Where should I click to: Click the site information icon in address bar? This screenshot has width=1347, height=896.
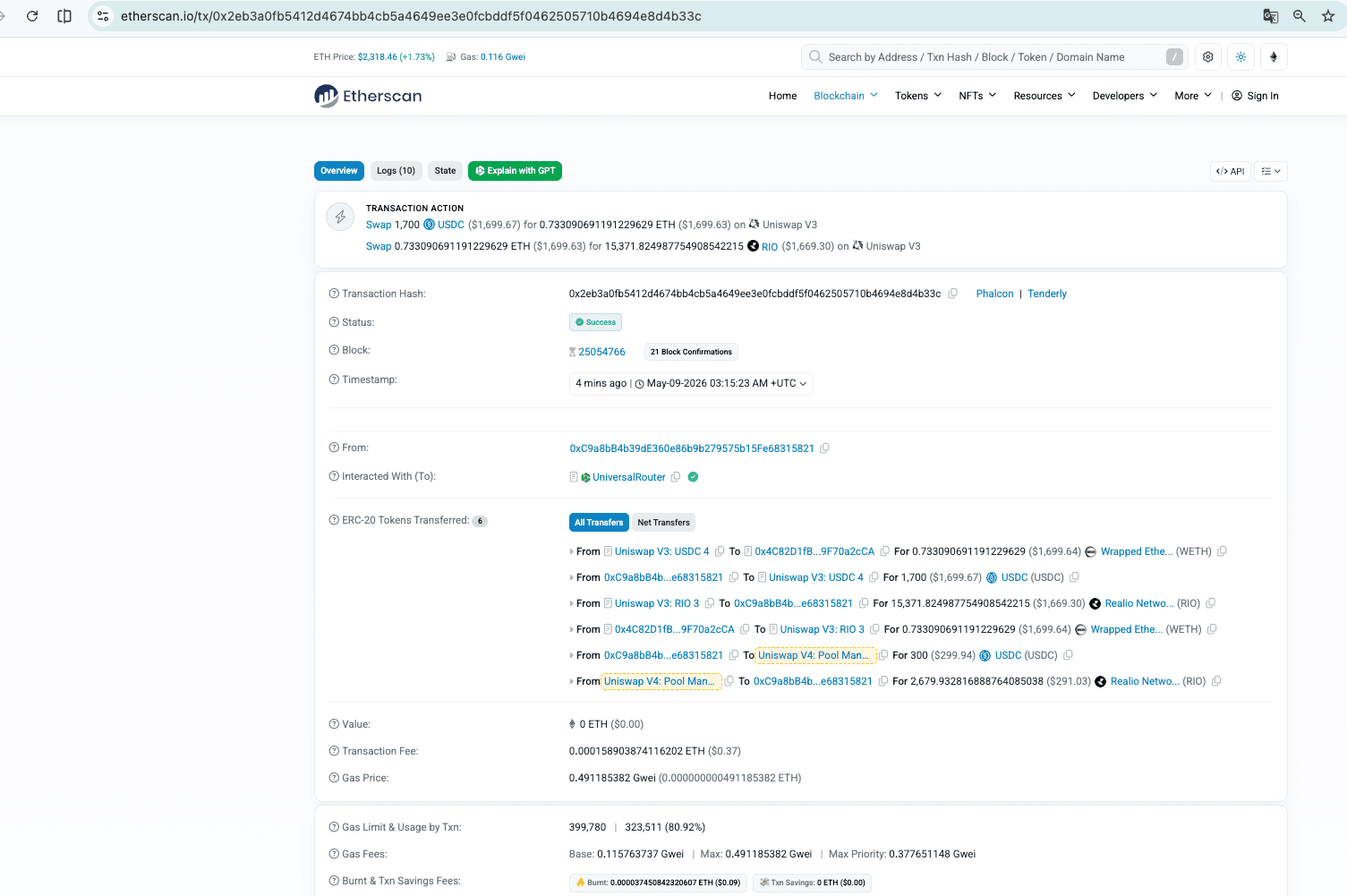pyautogui.click(x=103, y=16)
